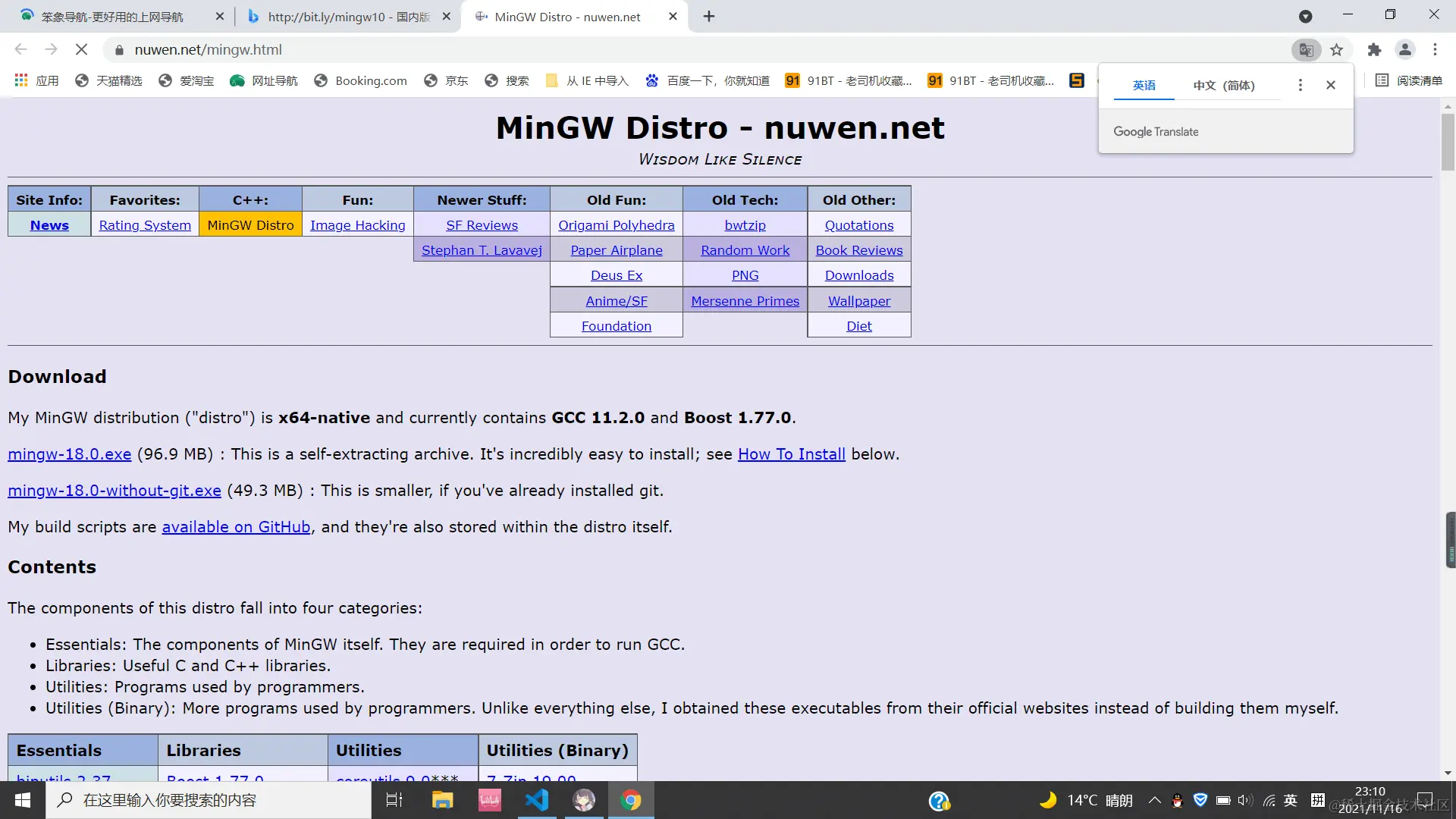Download mingw-18.0.exe
Viewport: 1456px width, 819px height.
coord(69,453)
